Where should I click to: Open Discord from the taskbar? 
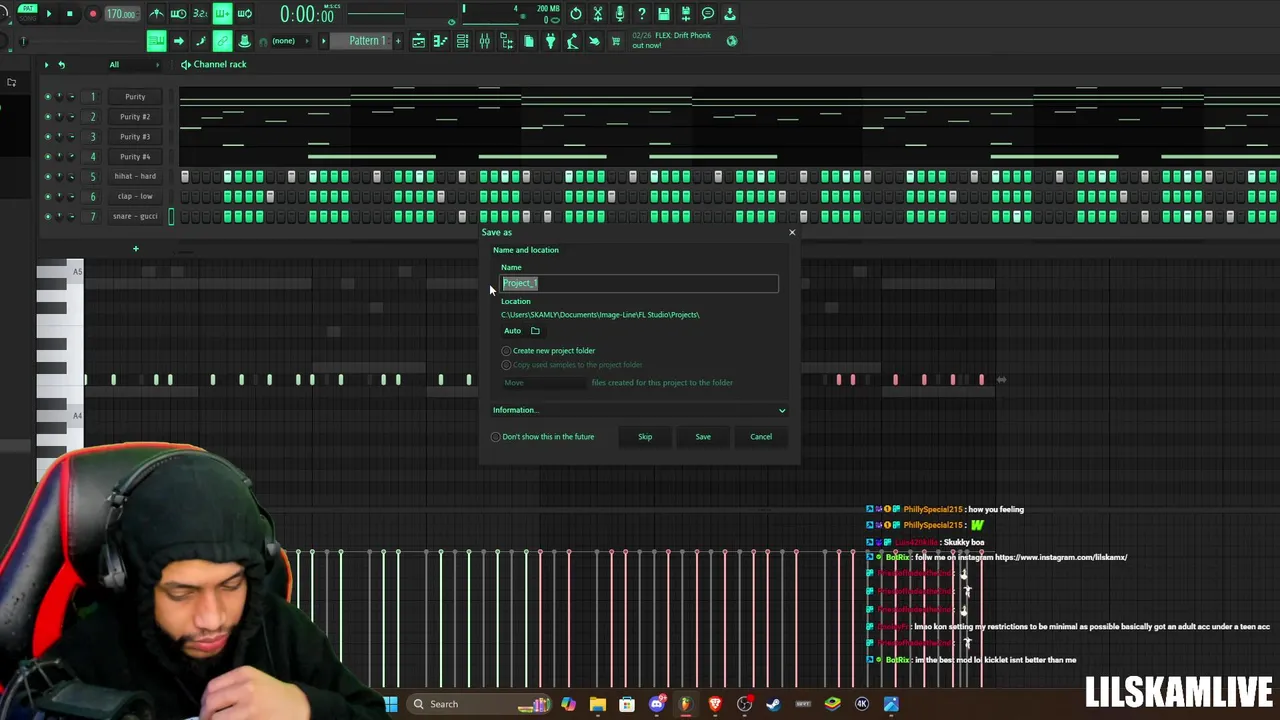[657, 704]
